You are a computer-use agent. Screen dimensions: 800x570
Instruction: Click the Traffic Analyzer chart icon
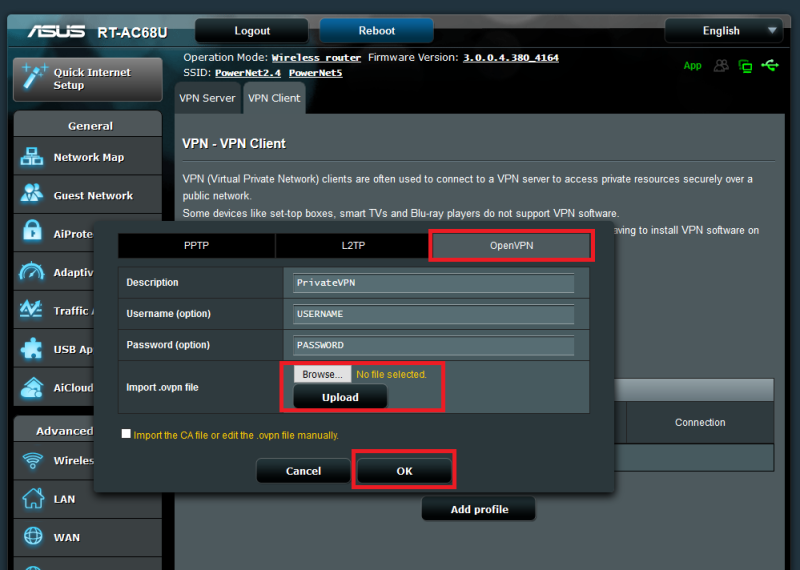tap(32, 309)
